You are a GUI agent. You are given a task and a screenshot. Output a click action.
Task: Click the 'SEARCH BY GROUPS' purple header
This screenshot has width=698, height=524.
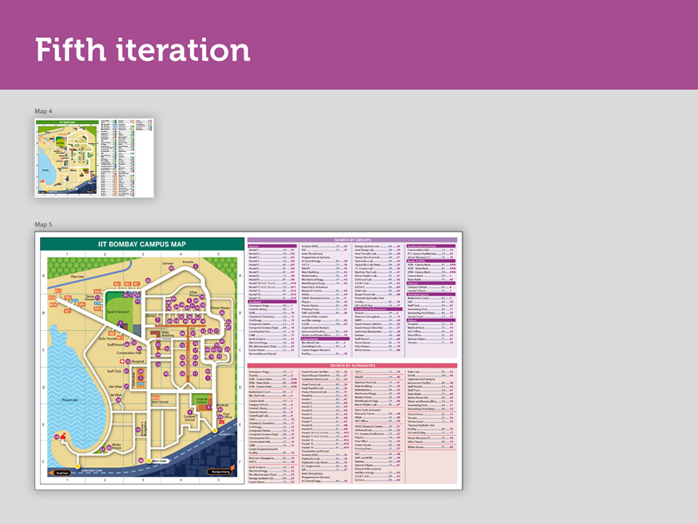pos(352,240)
